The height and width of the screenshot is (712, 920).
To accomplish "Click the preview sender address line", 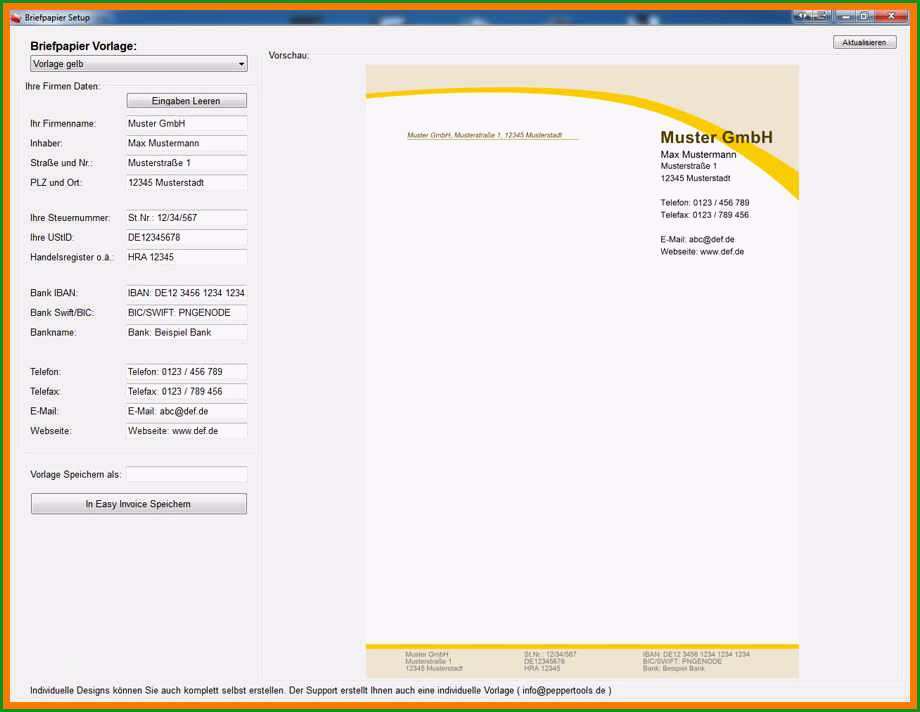I will (x=485, y=135).
